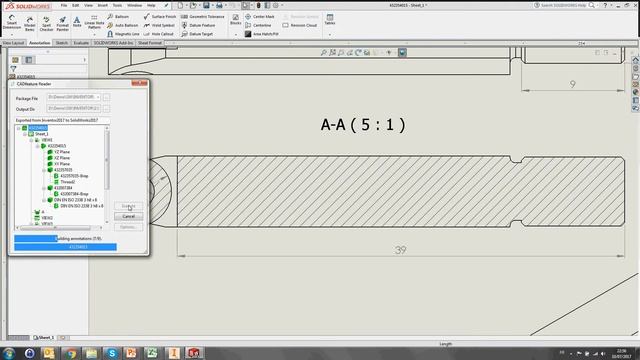Choose Linear Note Pattern tool
This screenshot has height=360, width=640.
coord(94,22)
